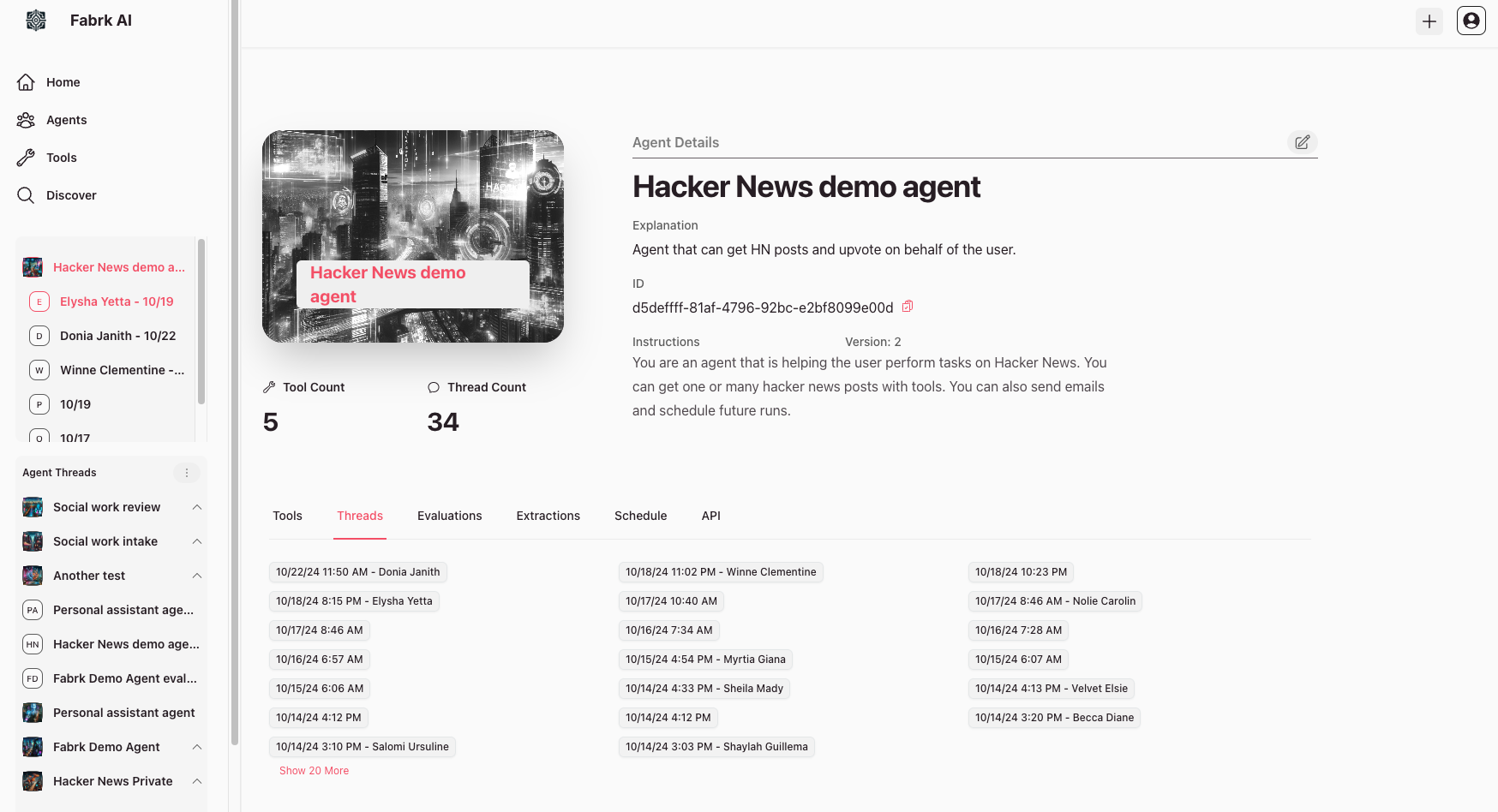This screenshot has height=812, width=1498.
Task: Open thread 10/17/24 8:46 AM - Nolie Carolin
Action: [1055, 601]
